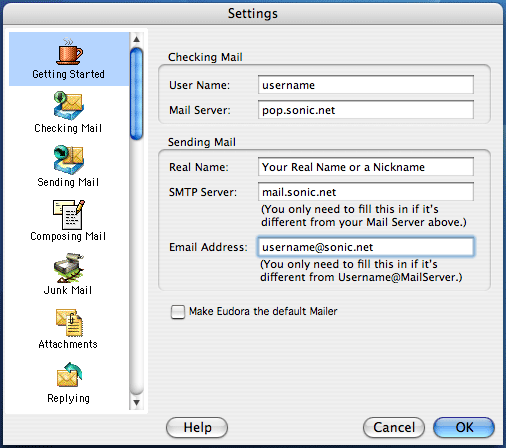Open the Composing Mail settings category

68,220
